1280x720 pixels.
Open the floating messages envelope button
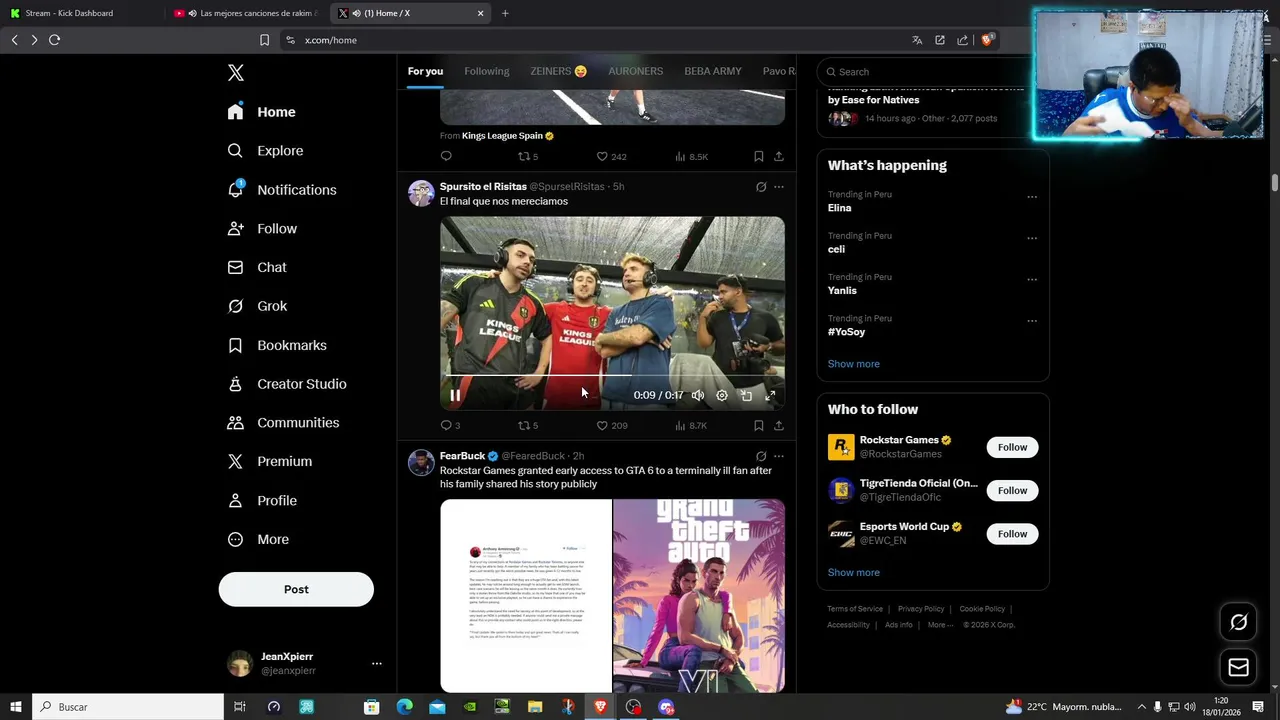tap(1238, 668)
